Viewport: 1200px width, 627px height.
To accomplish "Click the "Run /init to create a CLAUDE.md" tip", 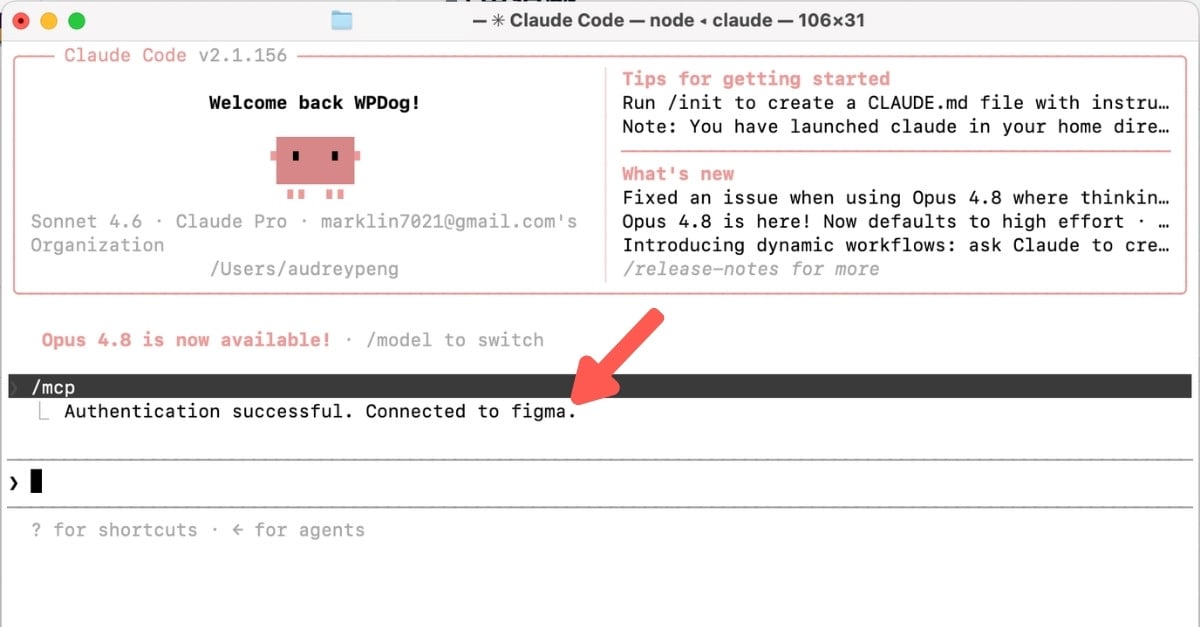I will tap(896, 103).
